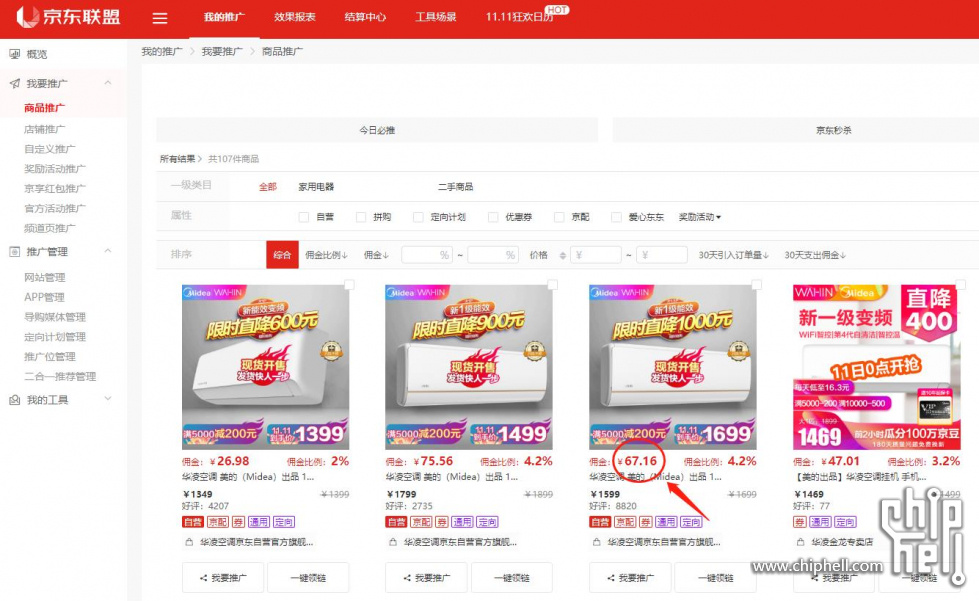Select the checkbox on the ¥1599 product card
The width and height of the screenshot is (979, 601).
coord(757,285)
